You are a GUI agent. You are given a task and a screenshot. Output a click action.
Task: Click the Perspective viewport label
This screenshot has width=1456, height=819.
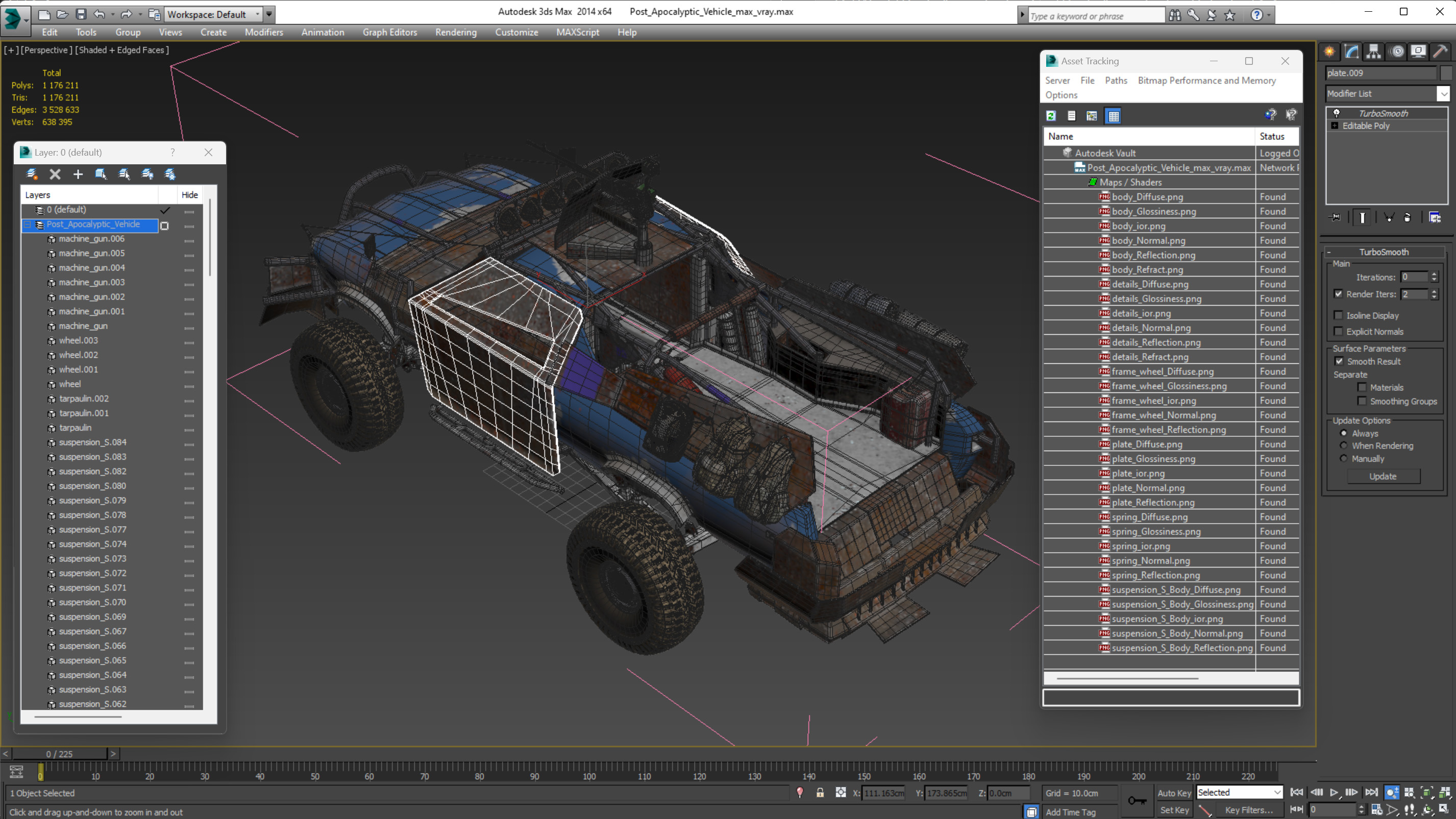pos(47,49)
